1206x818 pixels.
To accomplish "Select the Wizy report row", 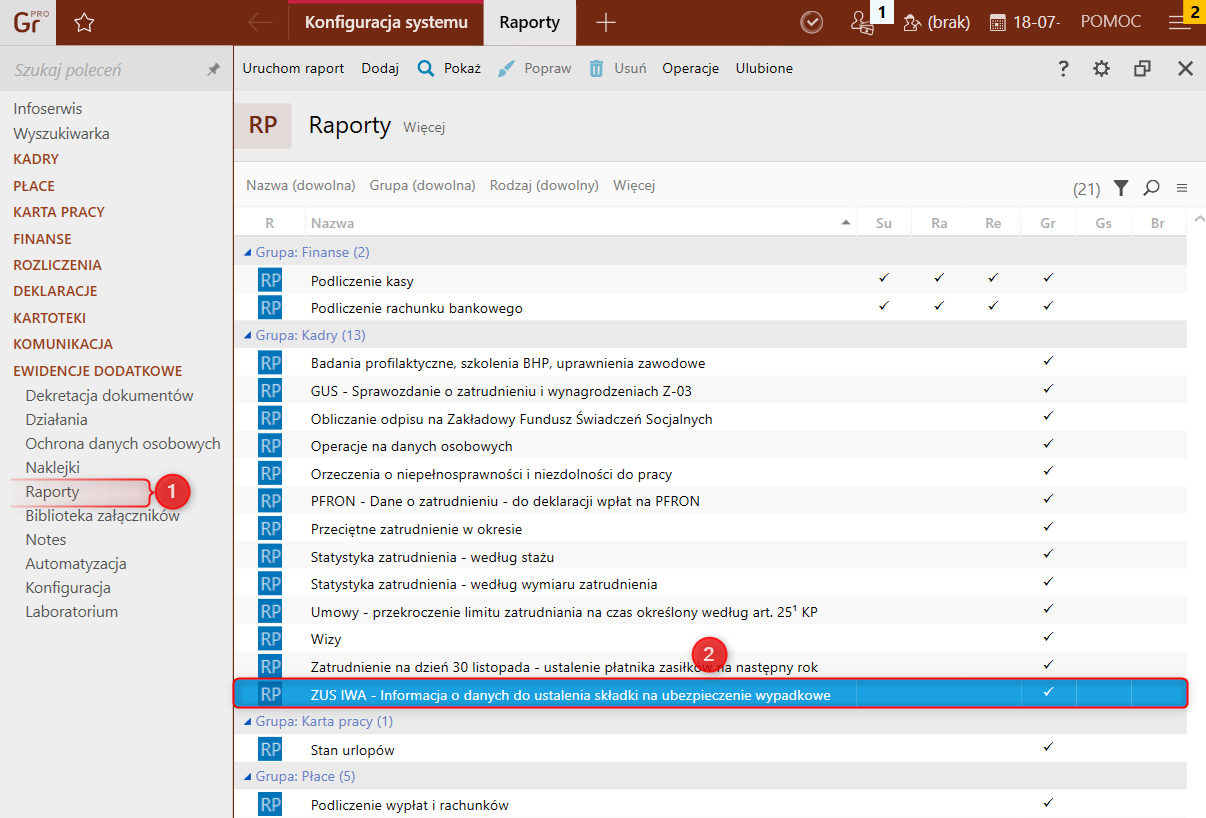I will (x=710, y=638).
